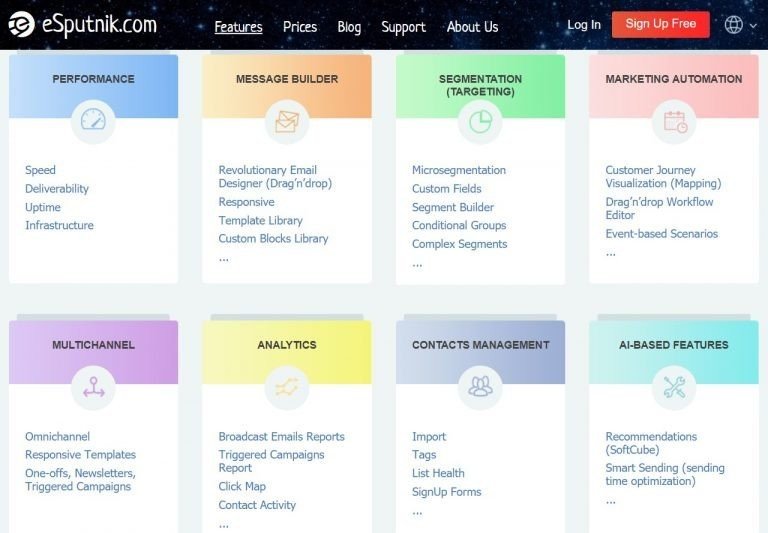768x533 pixels.
Task: Click the Message Builder envelope icon
Action: coord(287,121)
